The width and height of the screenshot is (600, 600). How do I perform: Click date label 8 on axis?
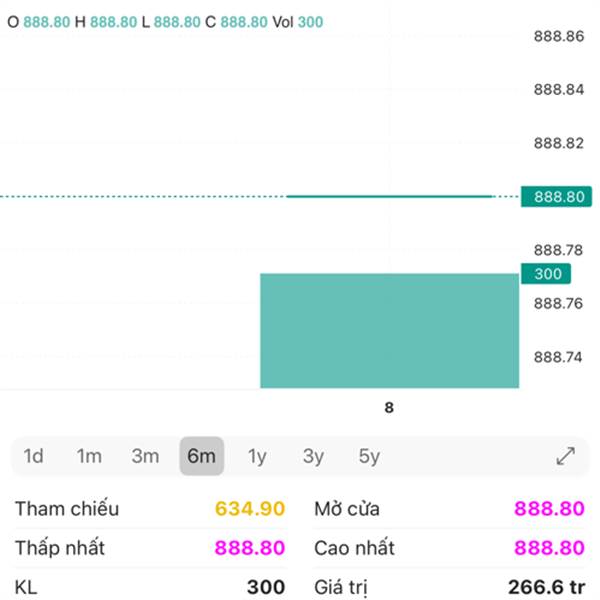pos(389,408)
